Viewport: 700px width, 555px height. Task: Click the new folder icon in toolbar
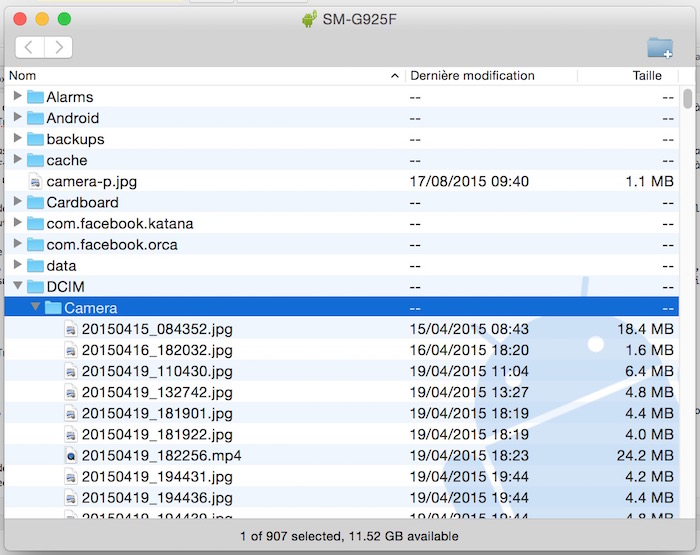click(x=659, y=47)
